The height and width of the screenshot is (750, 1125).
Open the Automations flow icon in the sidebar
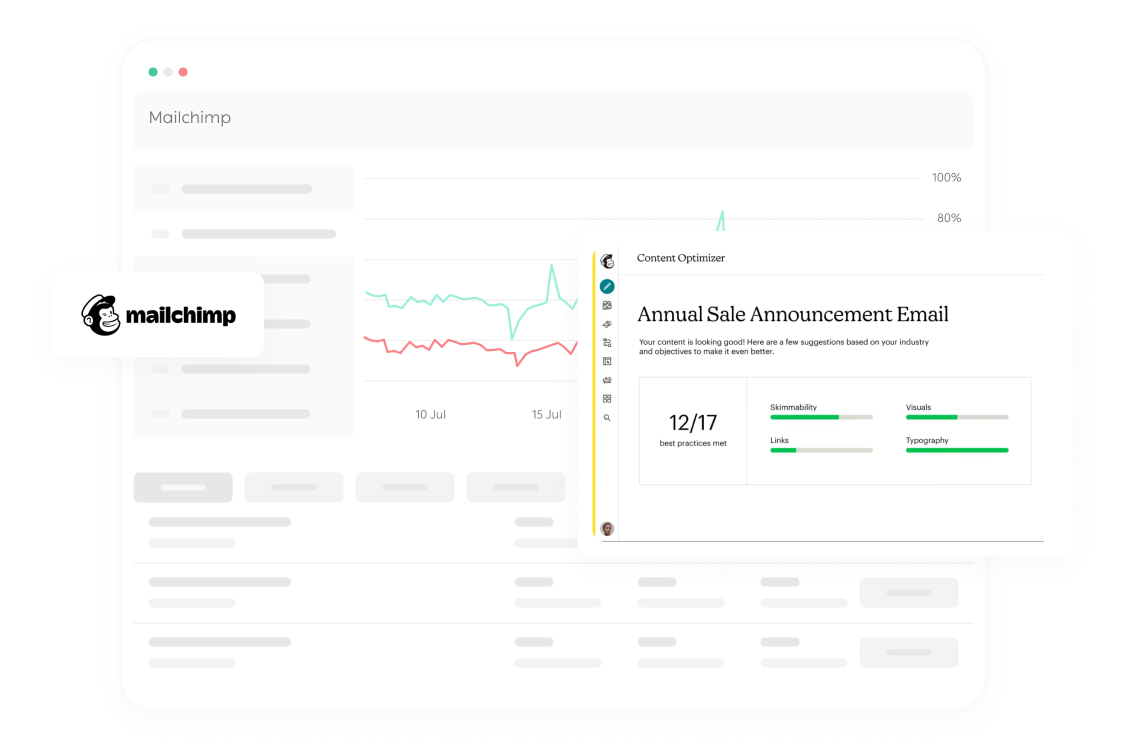point(607,343)
